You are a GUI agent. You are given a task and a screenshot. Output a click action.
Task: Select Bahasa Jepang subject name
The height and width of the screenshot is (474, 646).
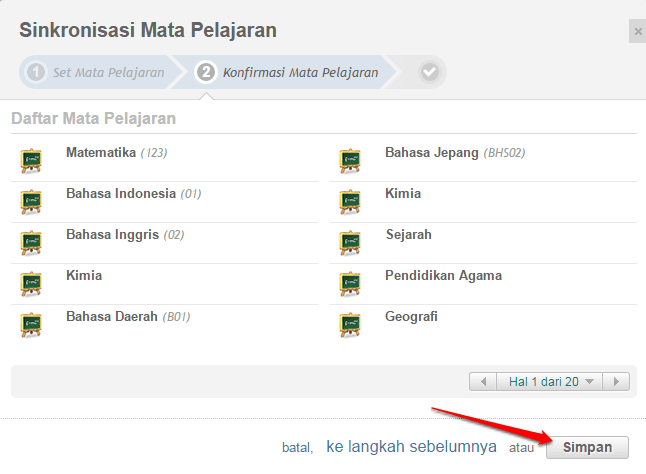[x=431, y=153]
